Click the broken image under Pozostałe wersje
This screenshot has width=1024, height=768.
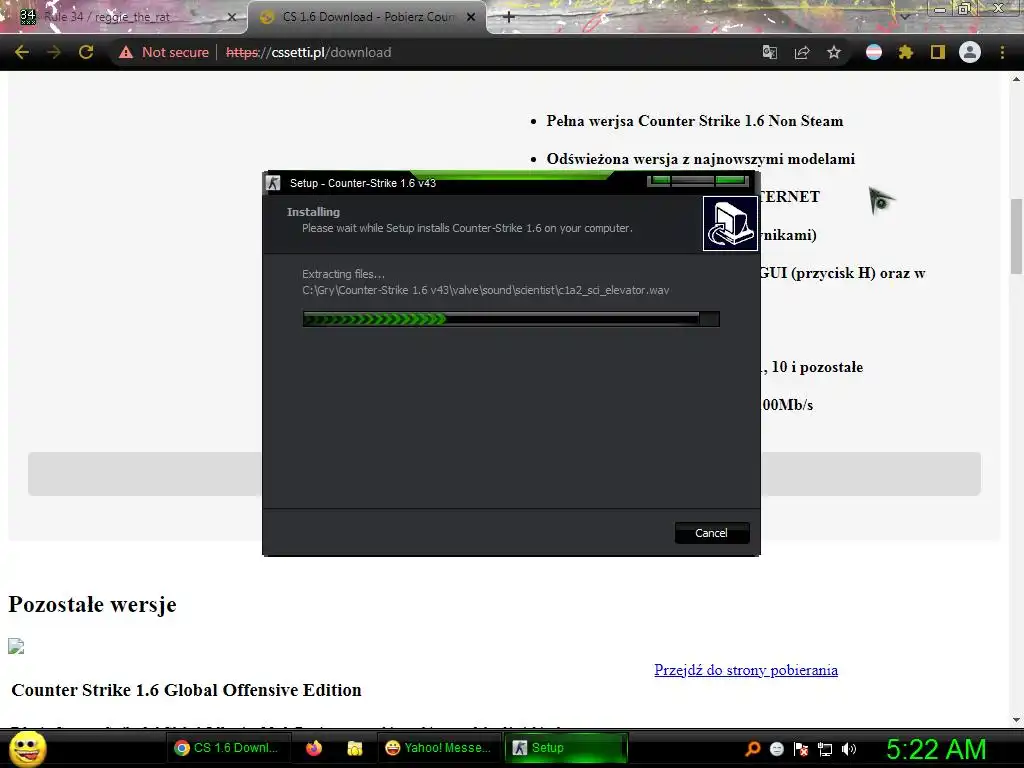(x=16, y=647)
